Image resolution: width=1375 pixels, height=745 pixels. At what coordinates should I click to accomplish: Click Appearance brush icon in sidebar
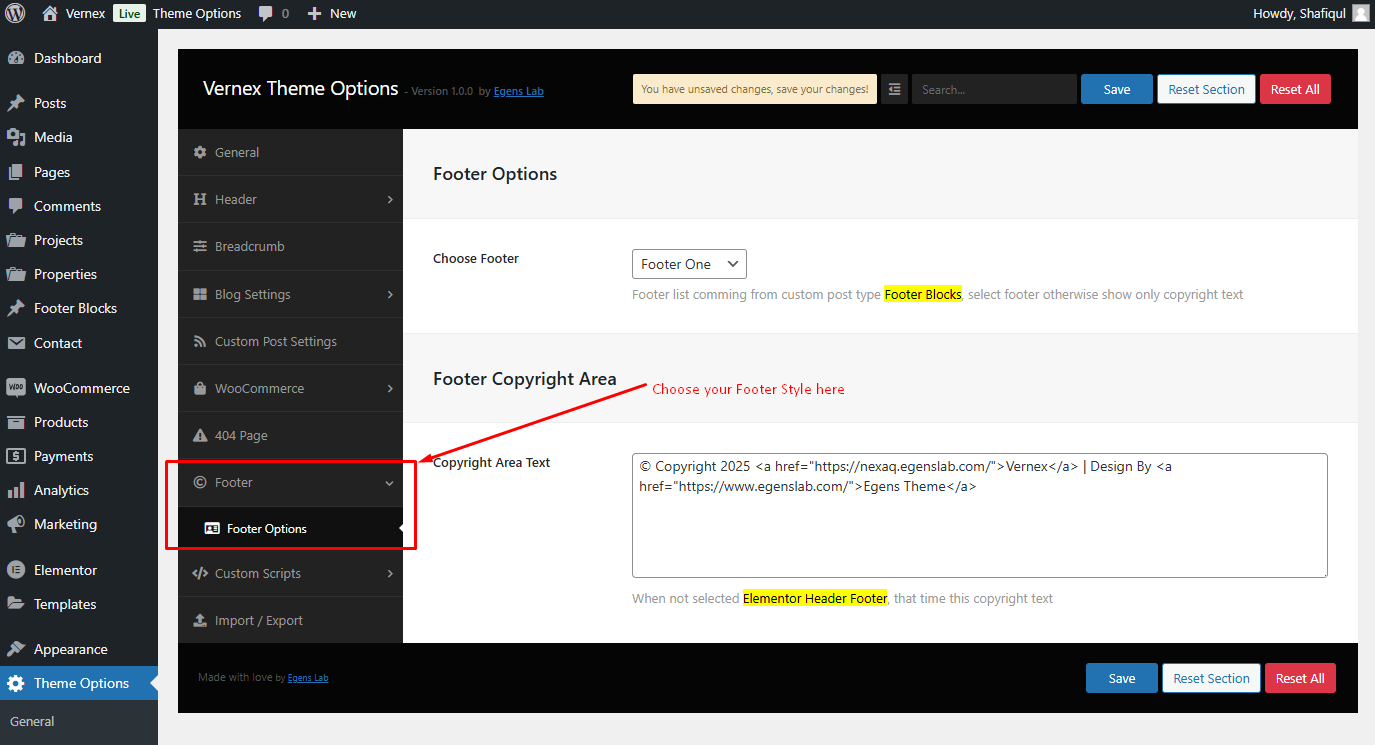(16, 649)
